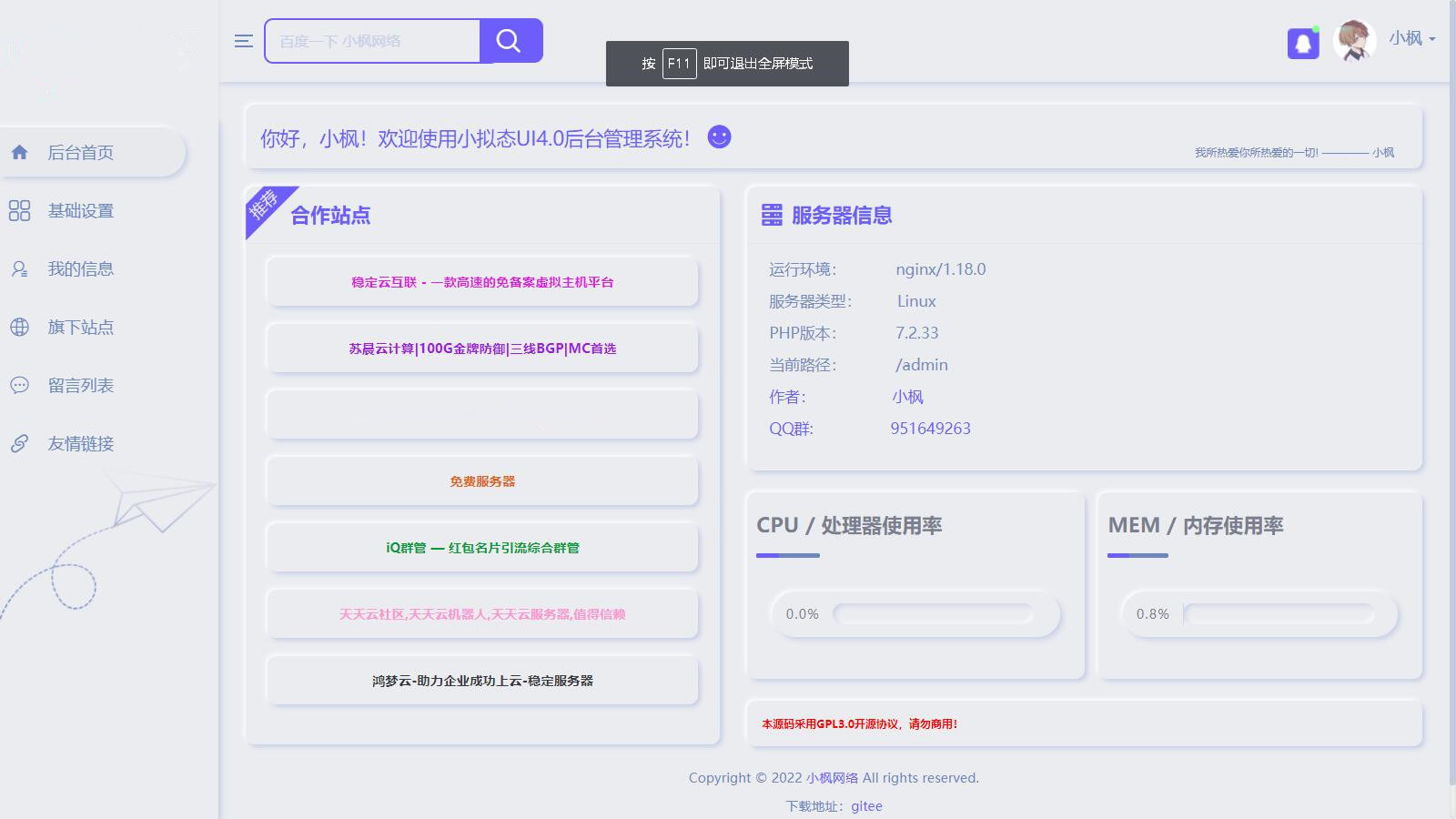Screen dimensions: 1456x819
Task: Click the 合作站点 panel heading
Action: [330, 216]
